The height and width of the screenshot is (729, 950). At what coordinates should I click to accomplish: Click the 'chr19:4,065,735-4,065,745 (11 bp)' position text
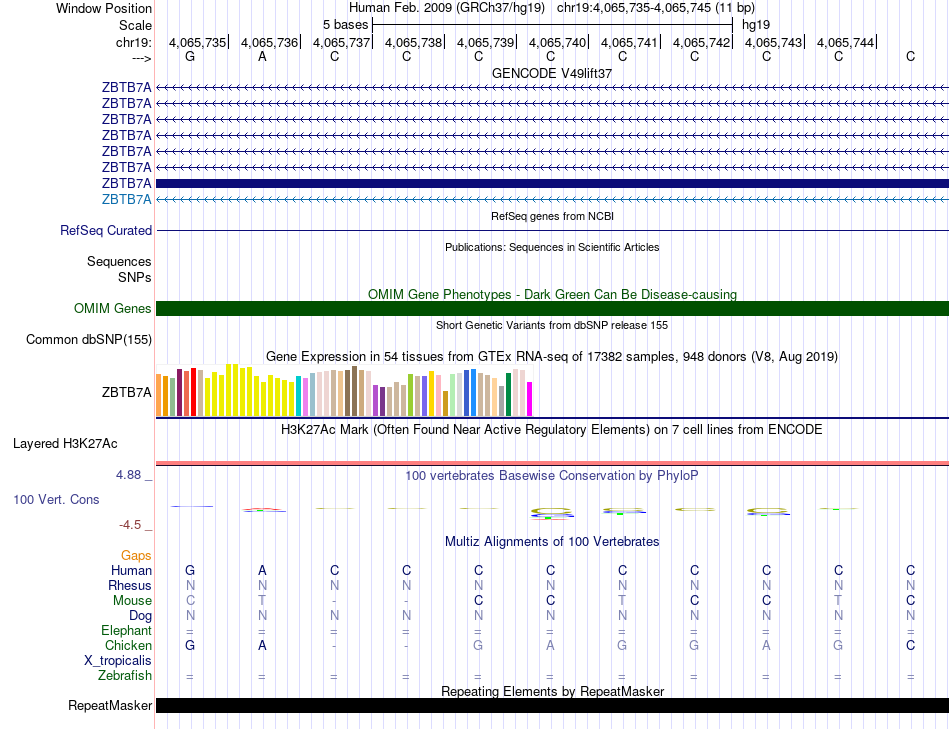point(656,8)
